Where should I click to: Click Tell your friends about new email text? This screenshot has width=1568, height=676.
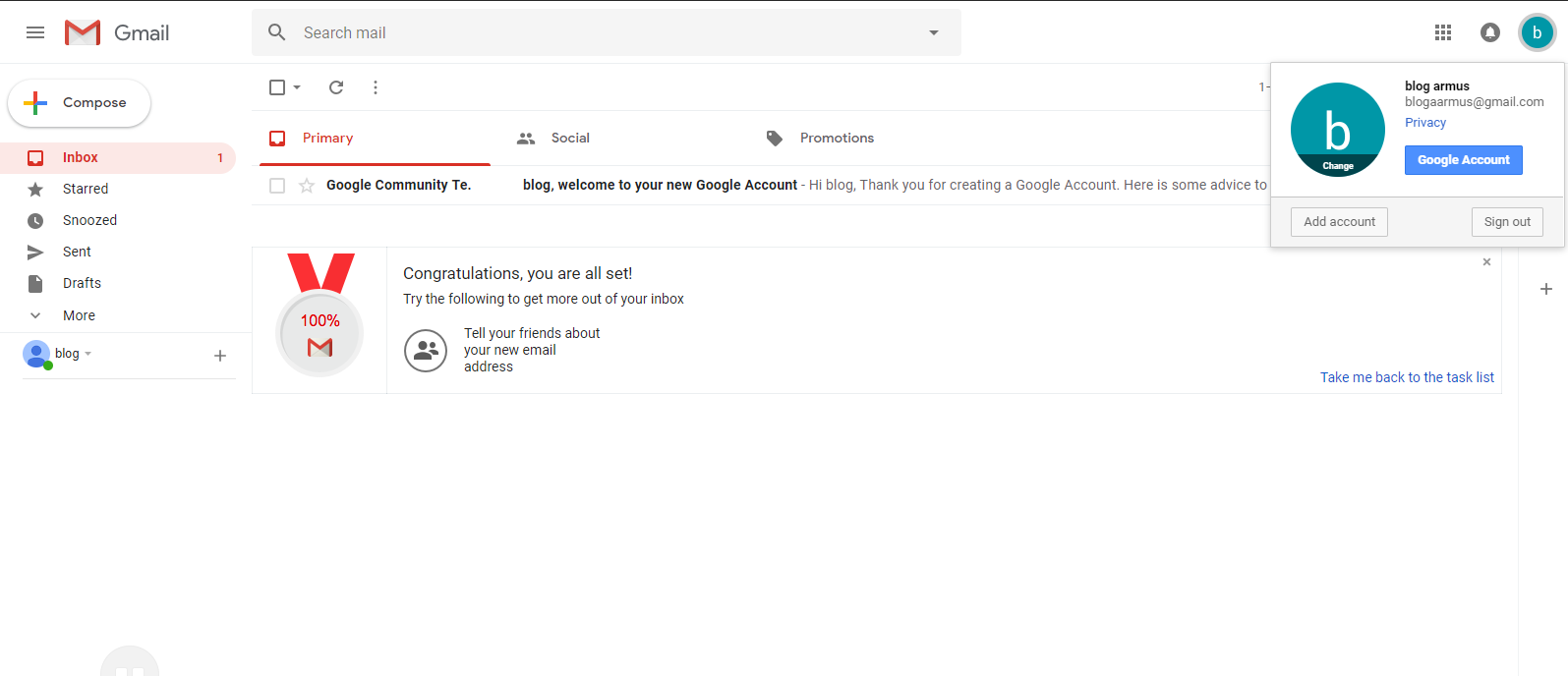tap(532, 350)
